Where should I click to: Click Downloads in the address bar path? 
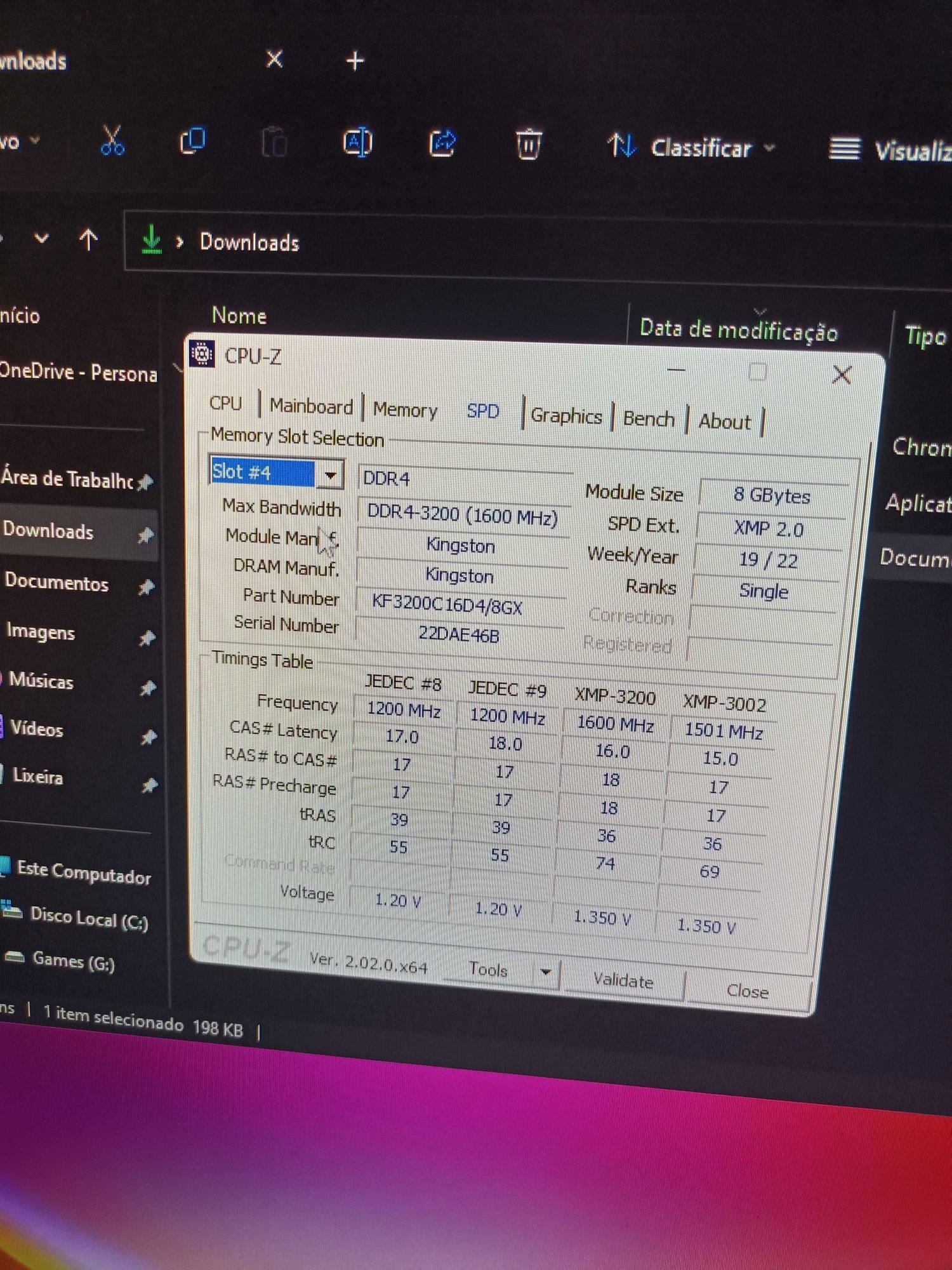249,243
